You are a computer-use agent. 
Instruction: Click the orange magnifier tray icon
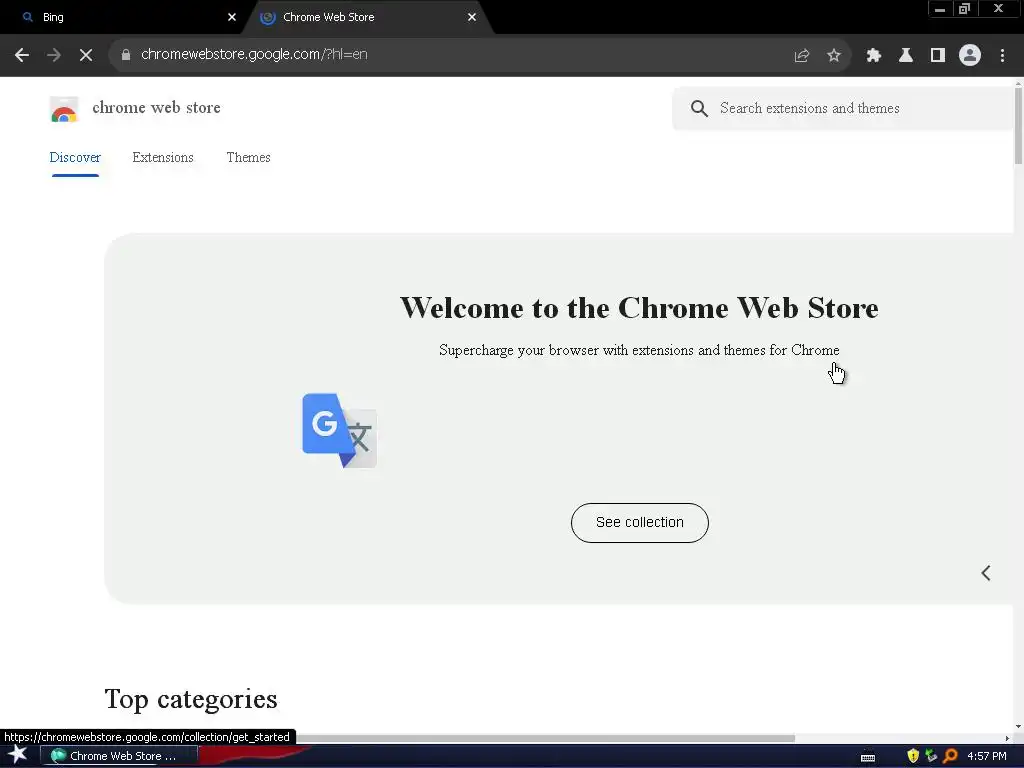(x=950, y=756)
